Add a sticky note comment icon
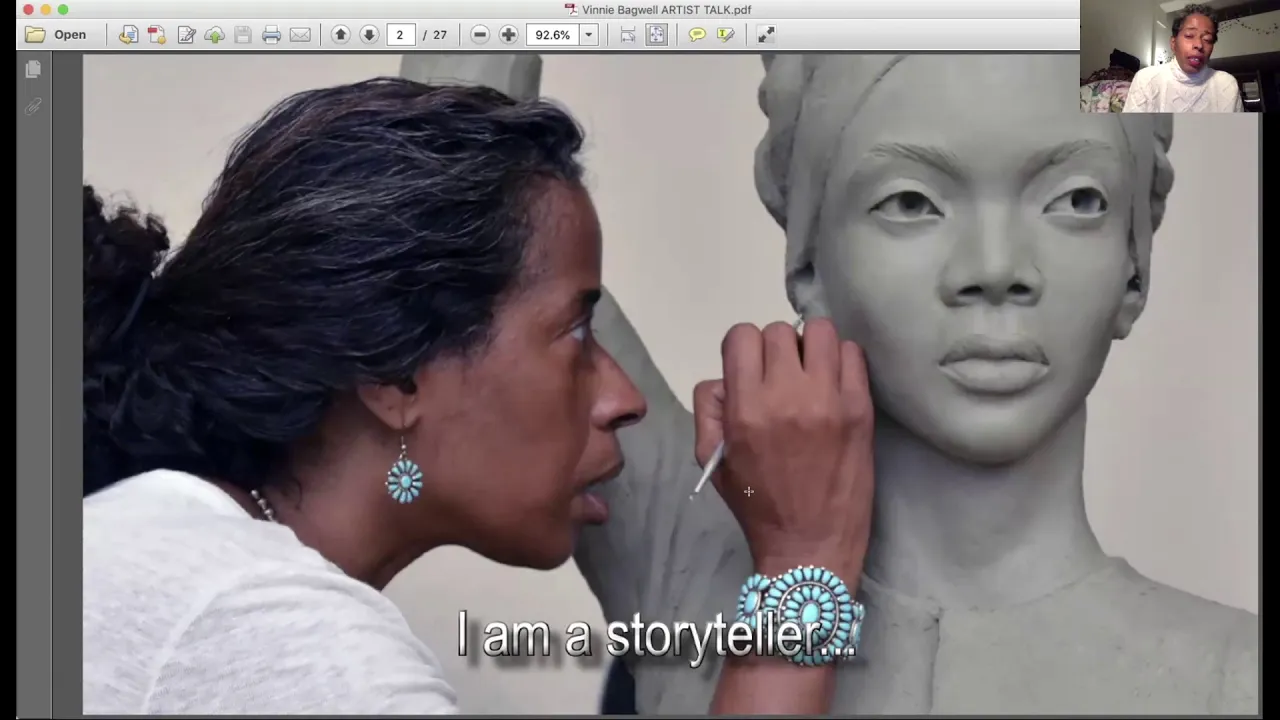Image resolution: width=1280 pixels, height=720 pixels. point(697,35)
